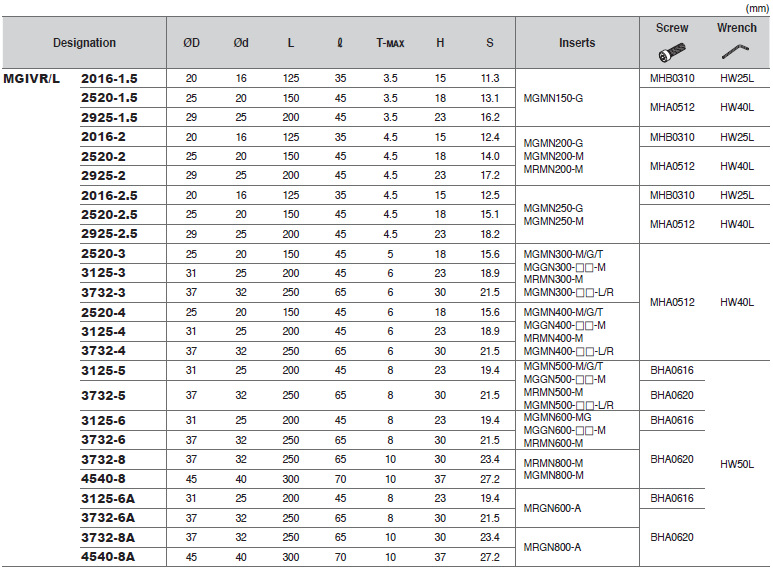Click the MGMN150-G insert cell
The width and height of the screenshot is (773, 570).
click(553, 97)
